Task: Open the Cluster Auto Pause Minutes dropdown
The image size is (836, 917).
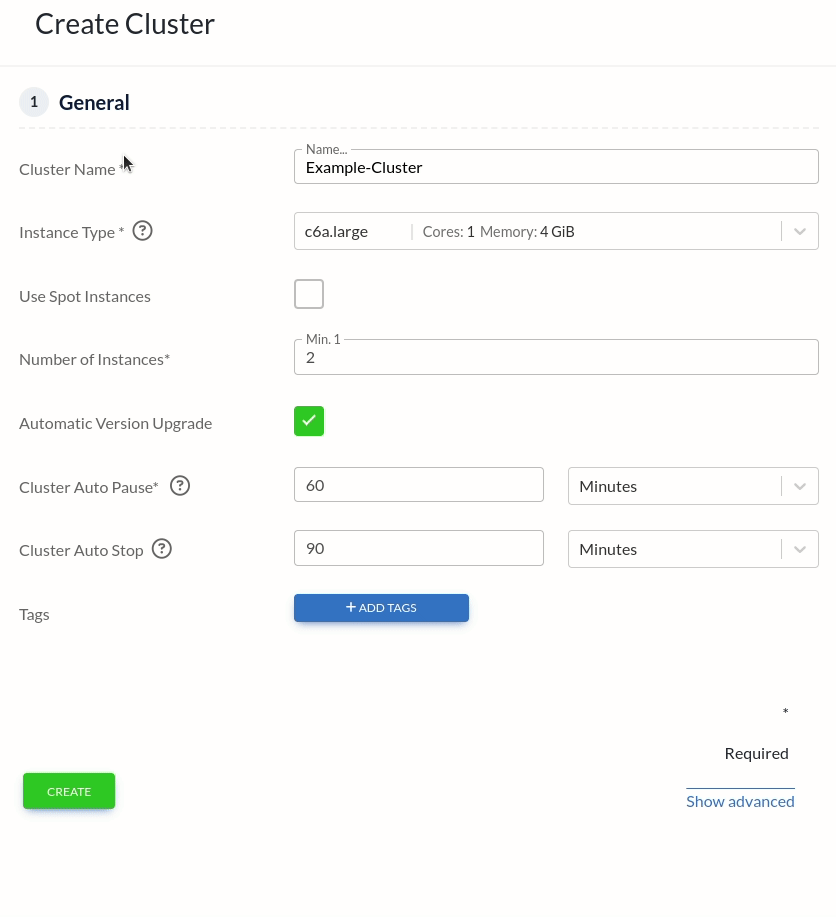Action: (799, 486)
